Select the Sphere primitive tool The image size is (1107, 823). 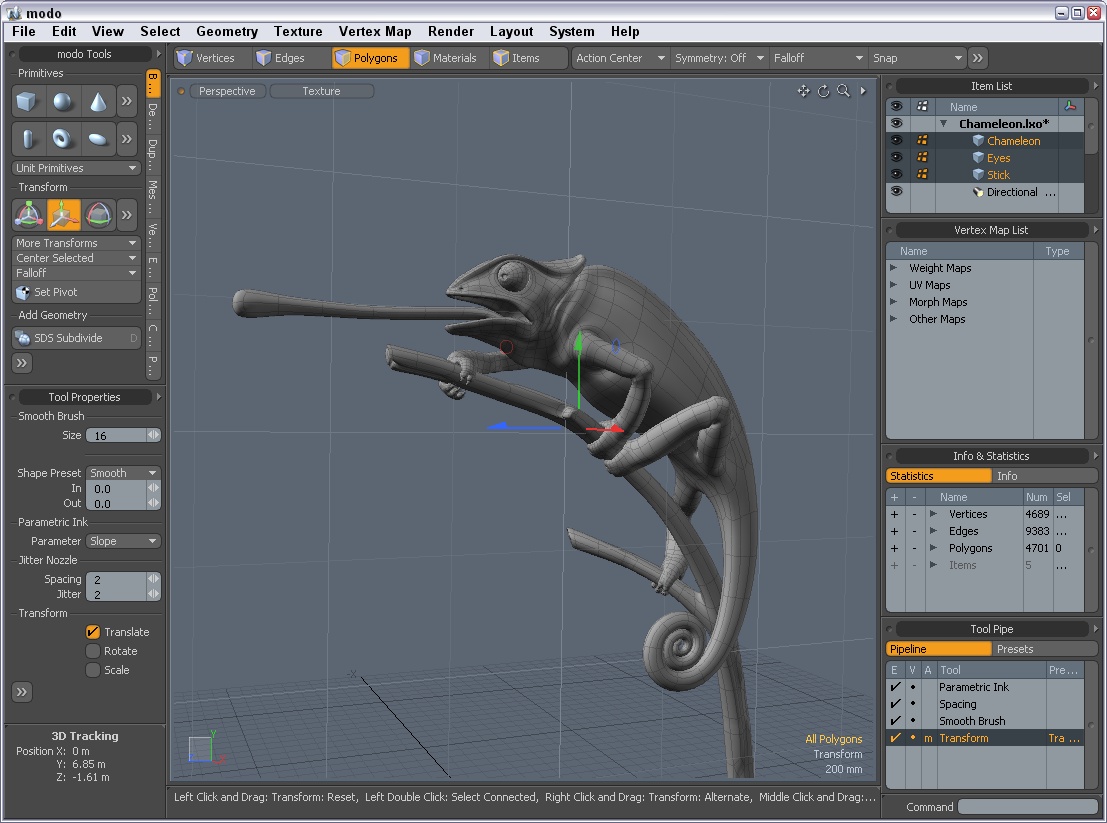[x=62, y=101]
